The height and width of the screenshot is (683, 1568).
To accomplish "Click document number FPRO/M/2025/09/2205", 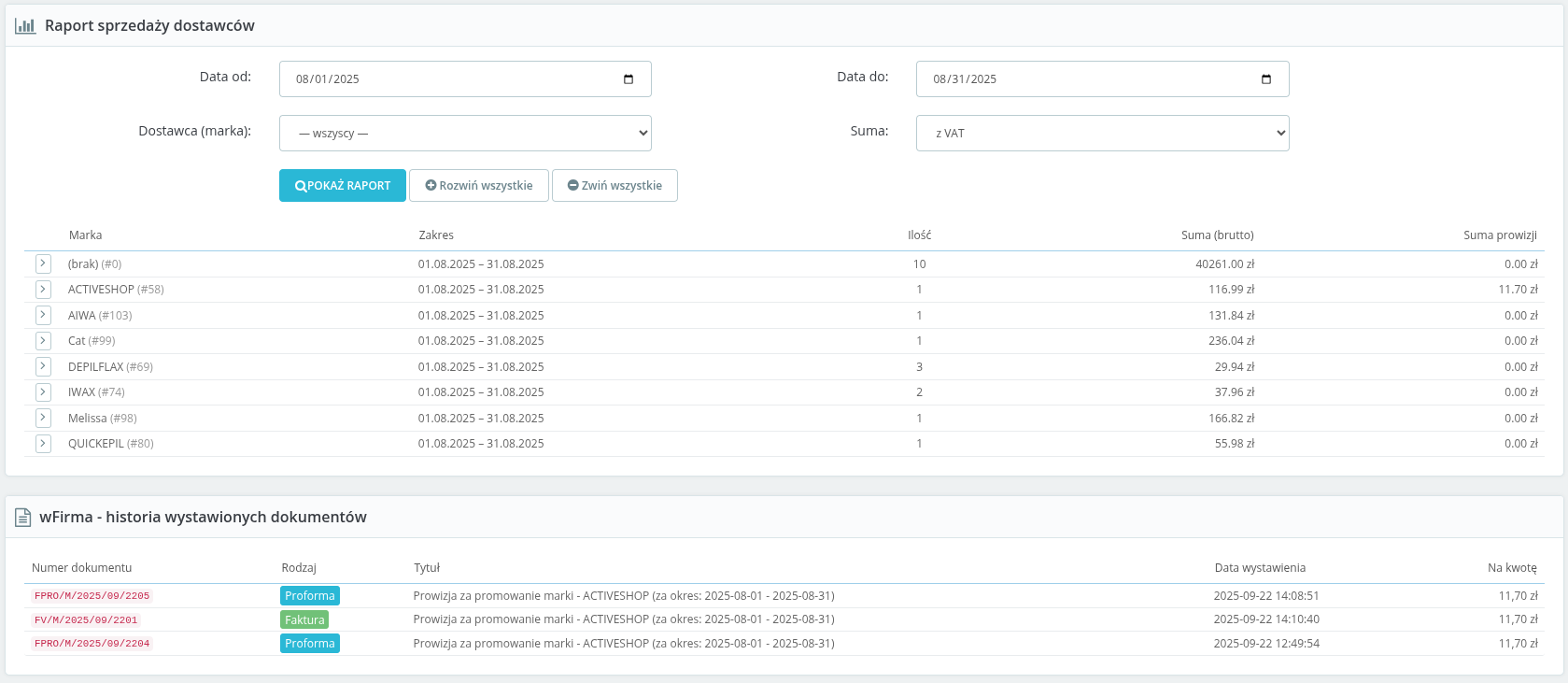I will pyautogui.click(x=92, y=596).
